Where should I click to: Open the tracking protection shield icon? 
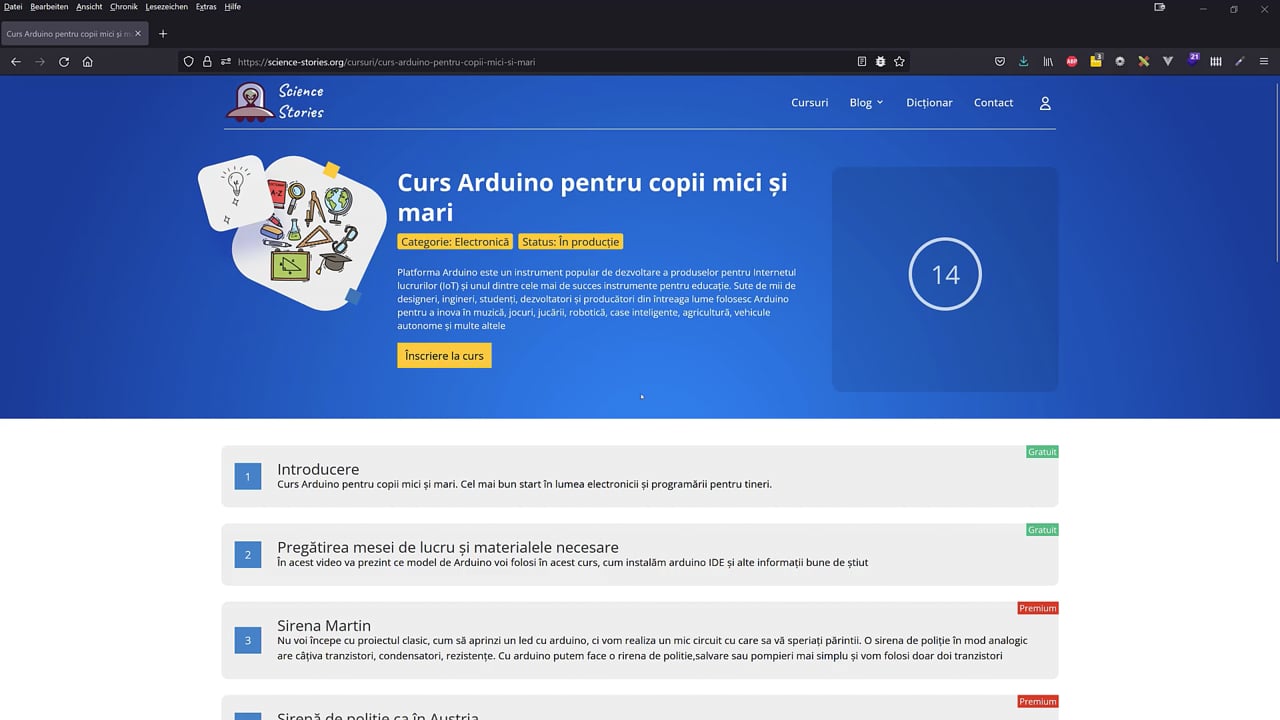click(x=188, y=62)
